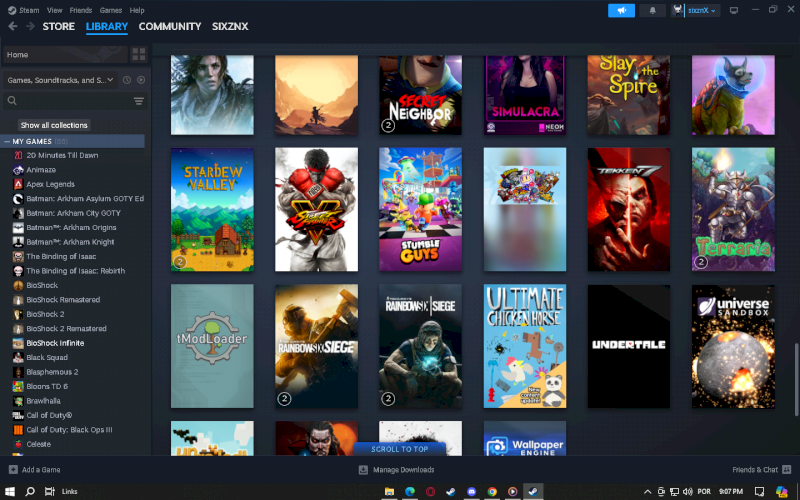Open the Friends menu
Screen dimensions: 800x500
(x=81, y=10)
